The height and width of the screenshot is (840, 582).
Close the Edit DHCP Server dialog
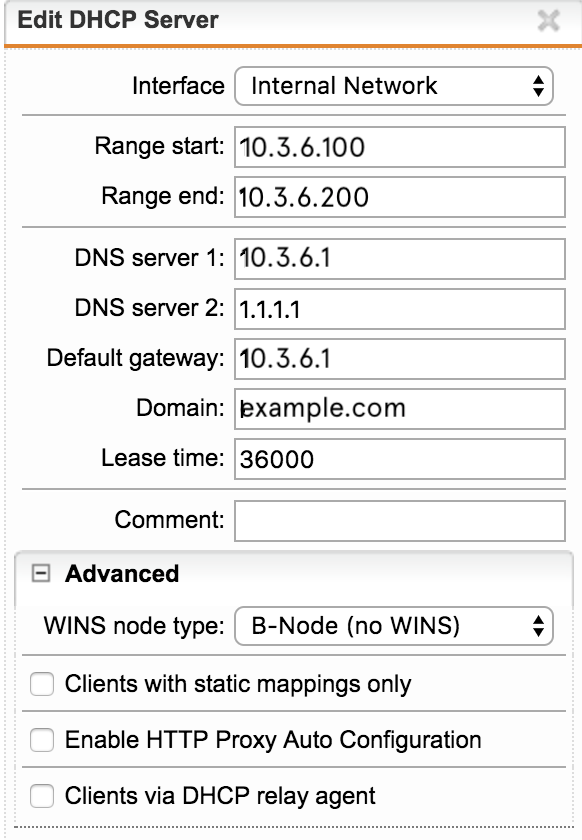[548, 21]
